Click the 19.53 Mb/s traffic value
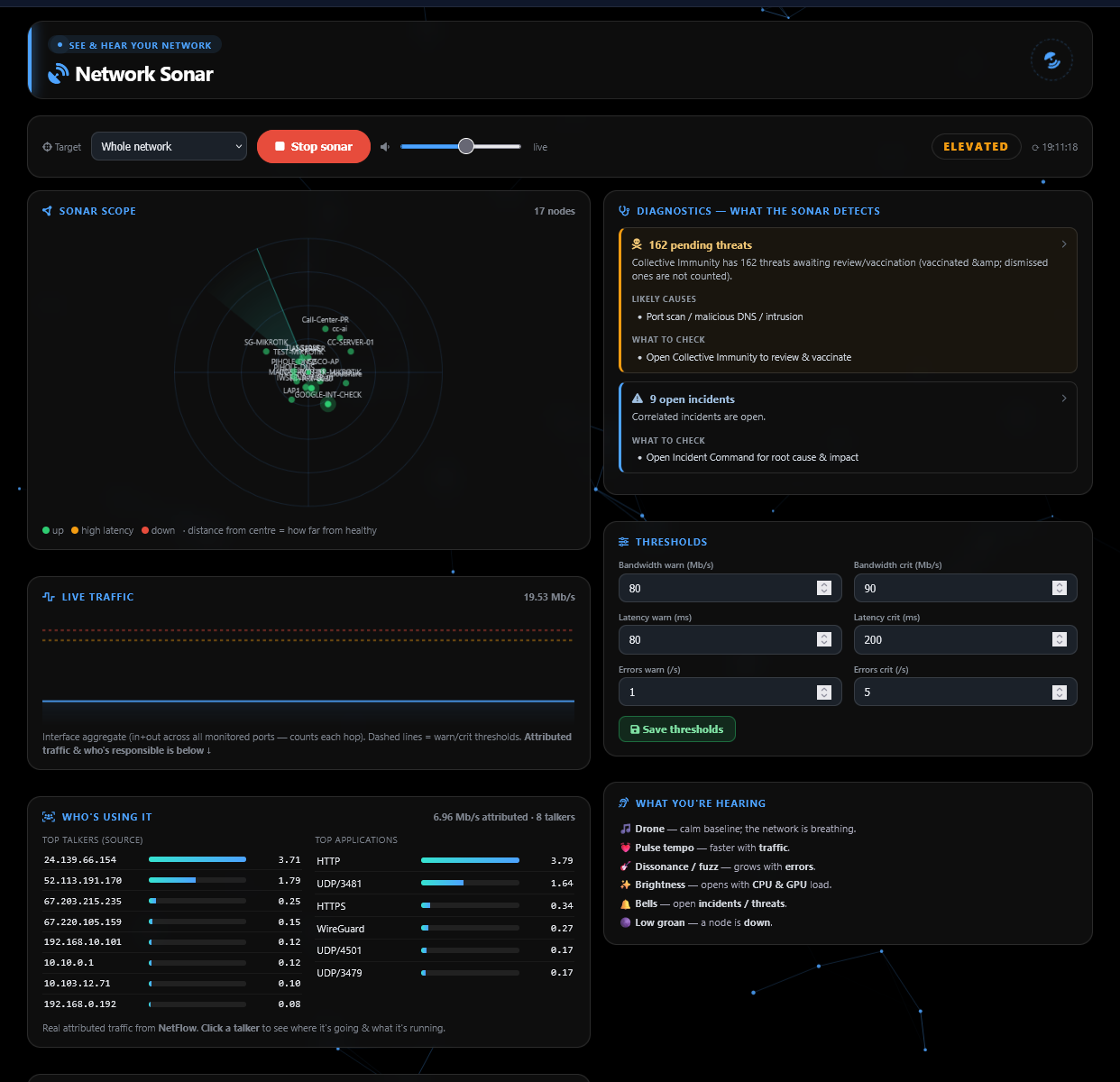 coord(549,597)
